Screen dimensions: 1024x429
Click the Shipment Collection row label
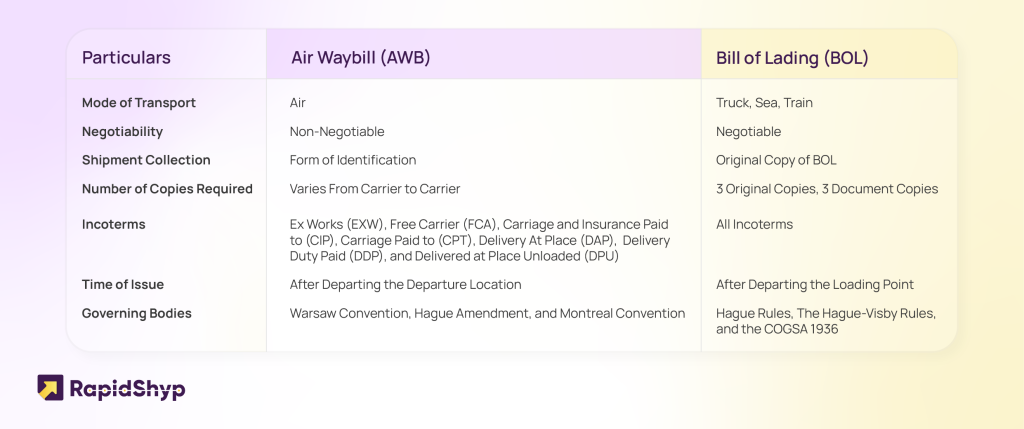tap(146, 160)
